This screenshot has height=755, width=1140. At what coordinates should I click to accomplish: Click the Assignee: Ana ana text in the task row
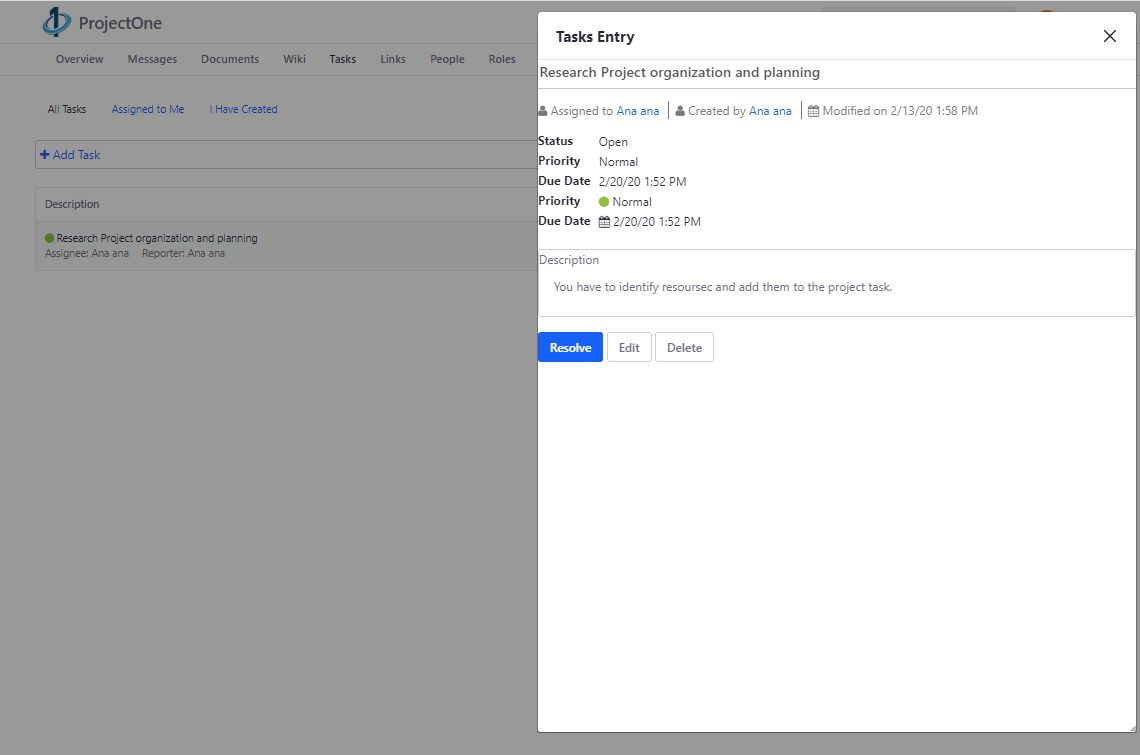coord(87,253)
